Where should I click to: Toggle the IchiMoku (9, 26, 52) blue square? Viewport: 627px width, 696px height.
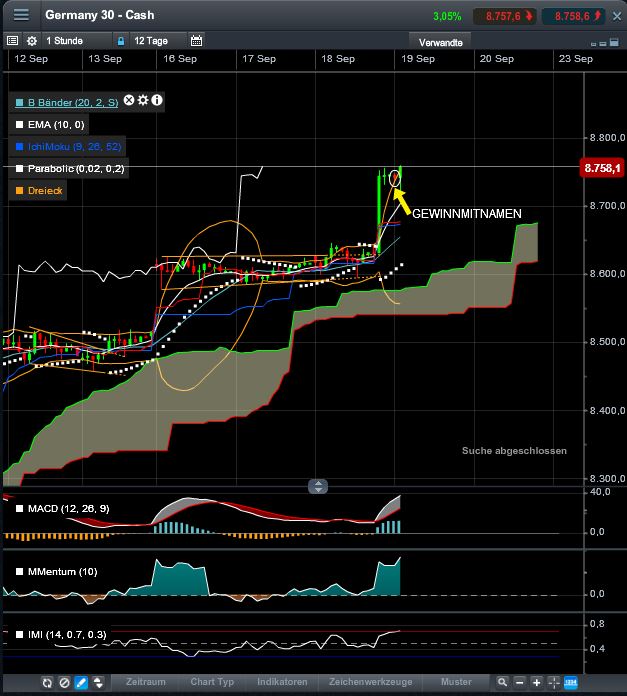click(19, 147)
